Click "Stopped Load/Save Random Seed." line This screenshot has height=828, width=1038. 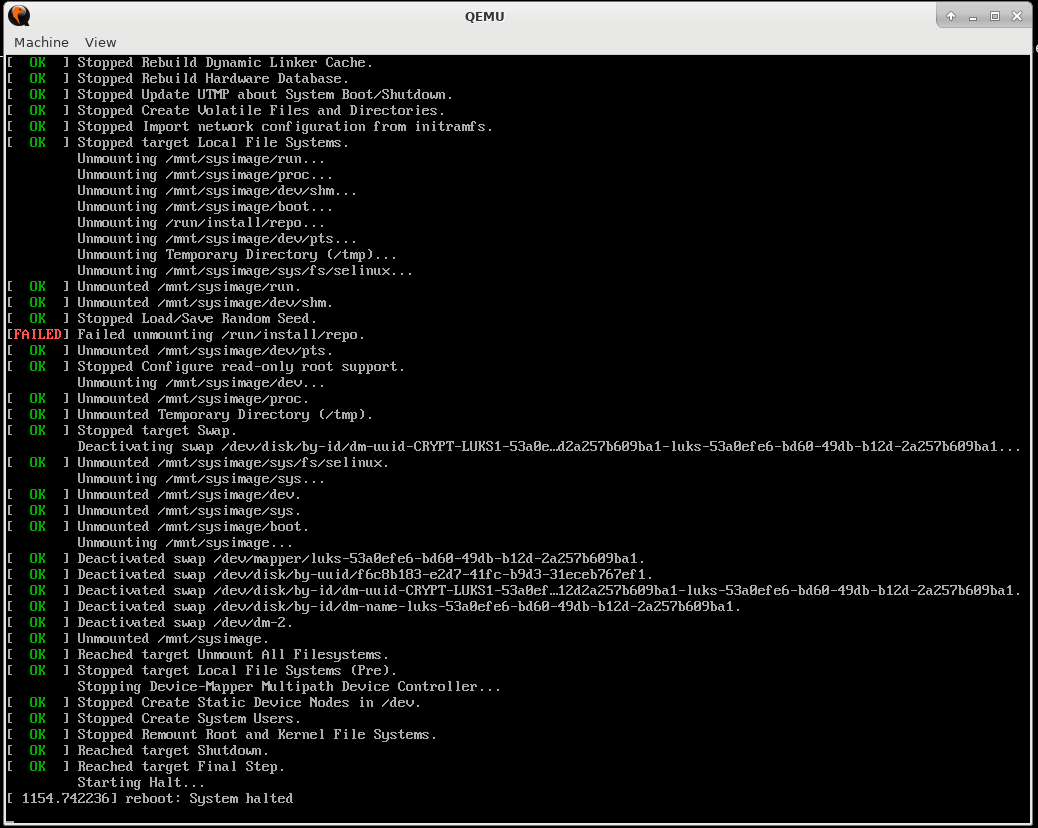(x=197, y=318)
